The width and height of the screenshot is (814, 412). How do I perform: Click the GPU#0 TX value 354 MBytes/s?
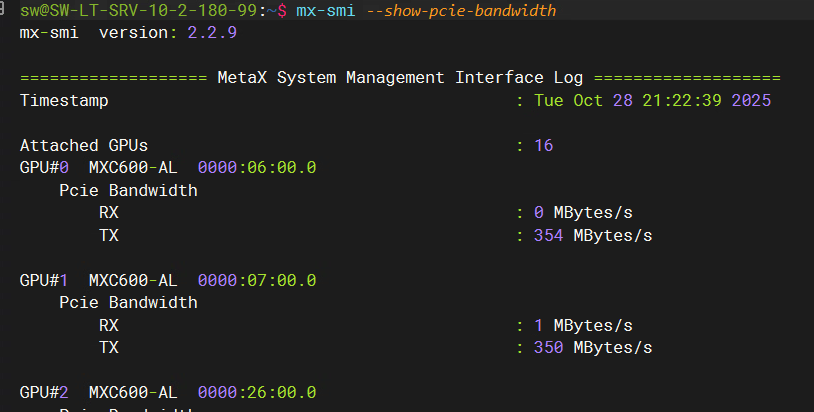coord(593,236)
